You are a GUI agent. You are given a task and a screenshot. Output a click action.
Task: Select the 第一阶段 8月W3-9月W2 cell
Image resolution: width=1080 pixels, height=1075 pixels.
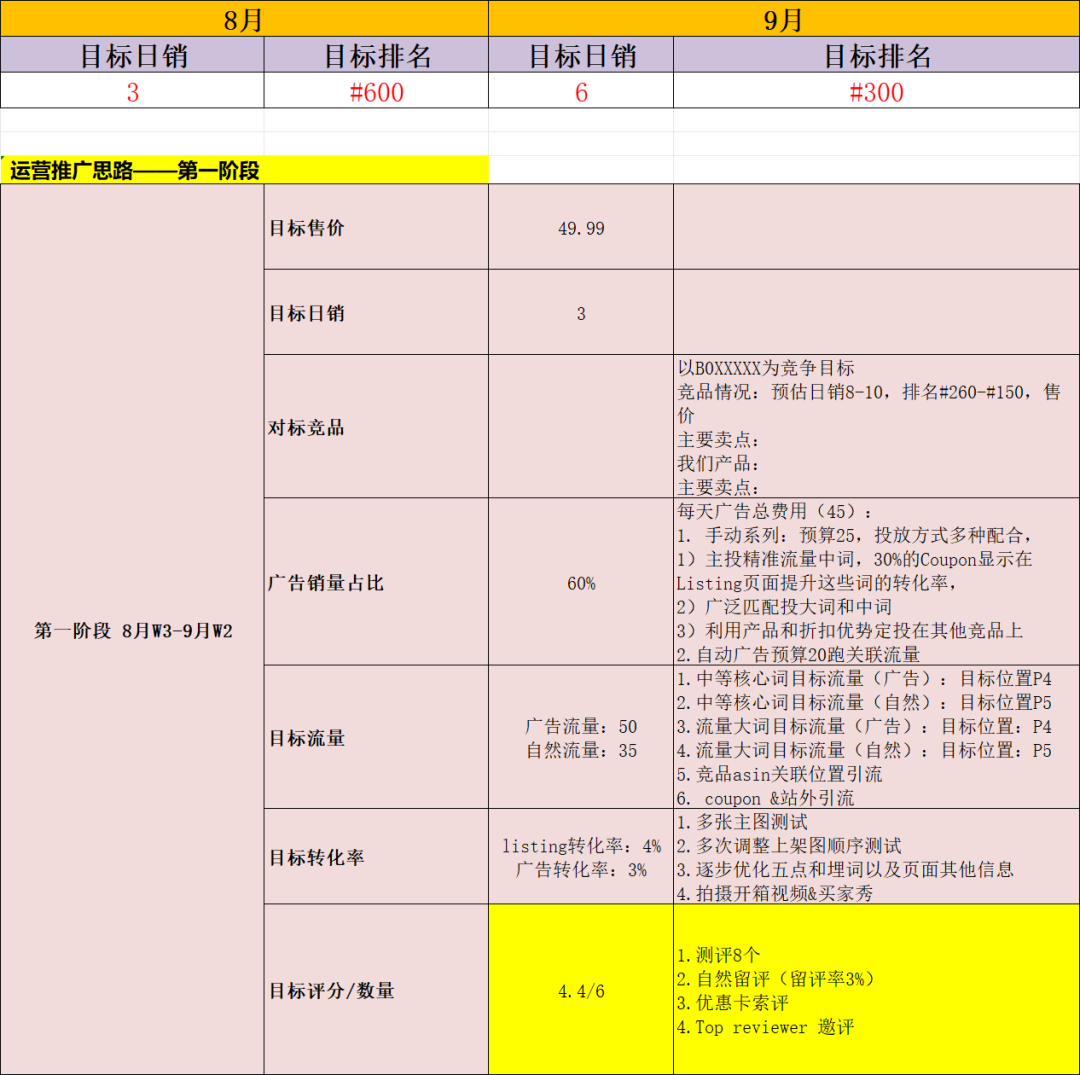pos(132,629)
